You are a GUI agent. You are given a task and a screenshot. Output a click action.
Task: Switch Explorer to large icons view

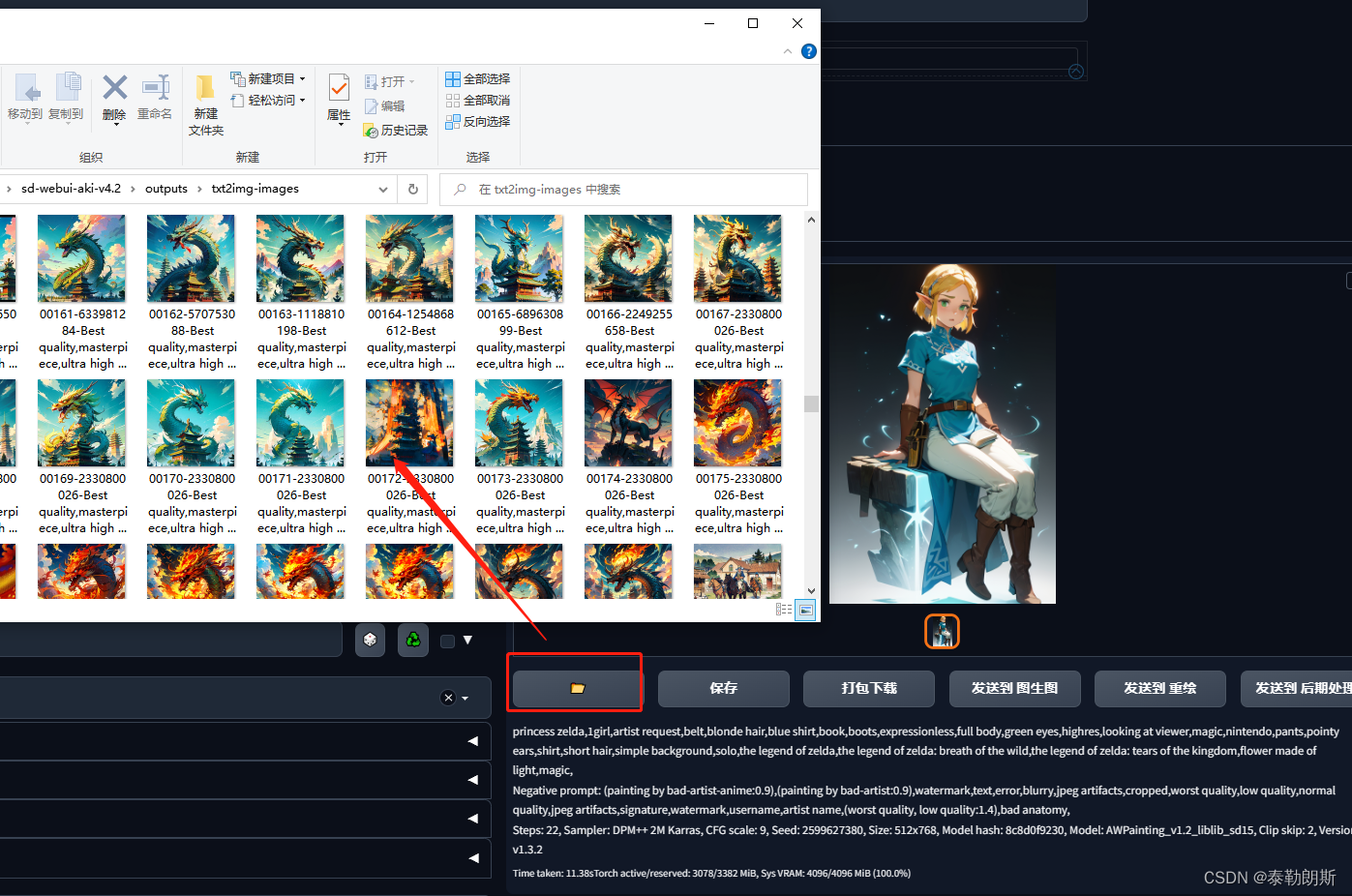[805, 610]
